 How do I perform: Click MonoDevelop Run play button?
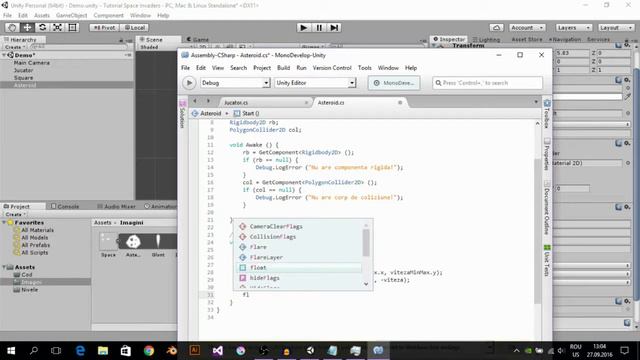[x=189, y=83]
